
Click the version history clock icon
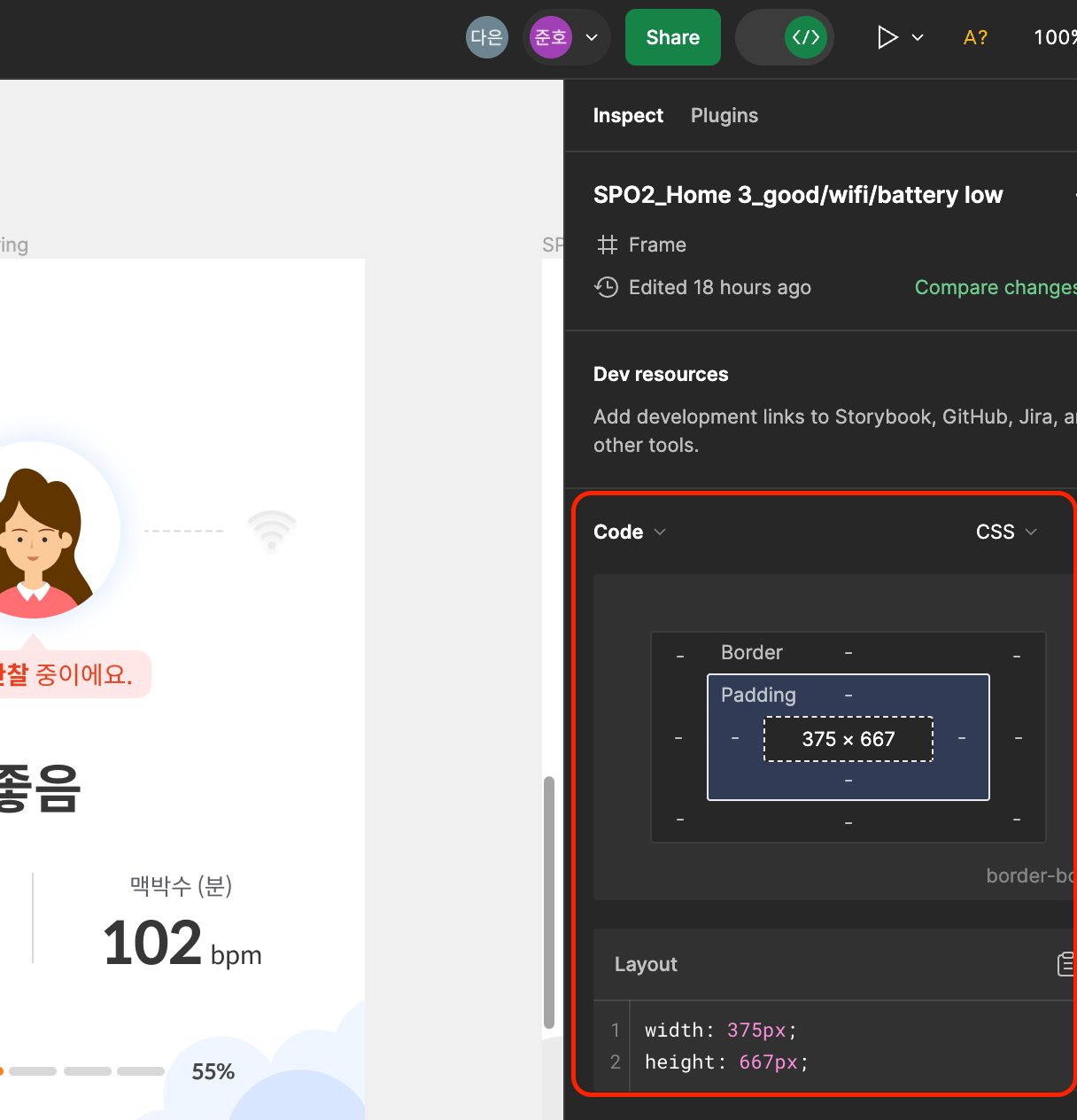tap(607, 287)
